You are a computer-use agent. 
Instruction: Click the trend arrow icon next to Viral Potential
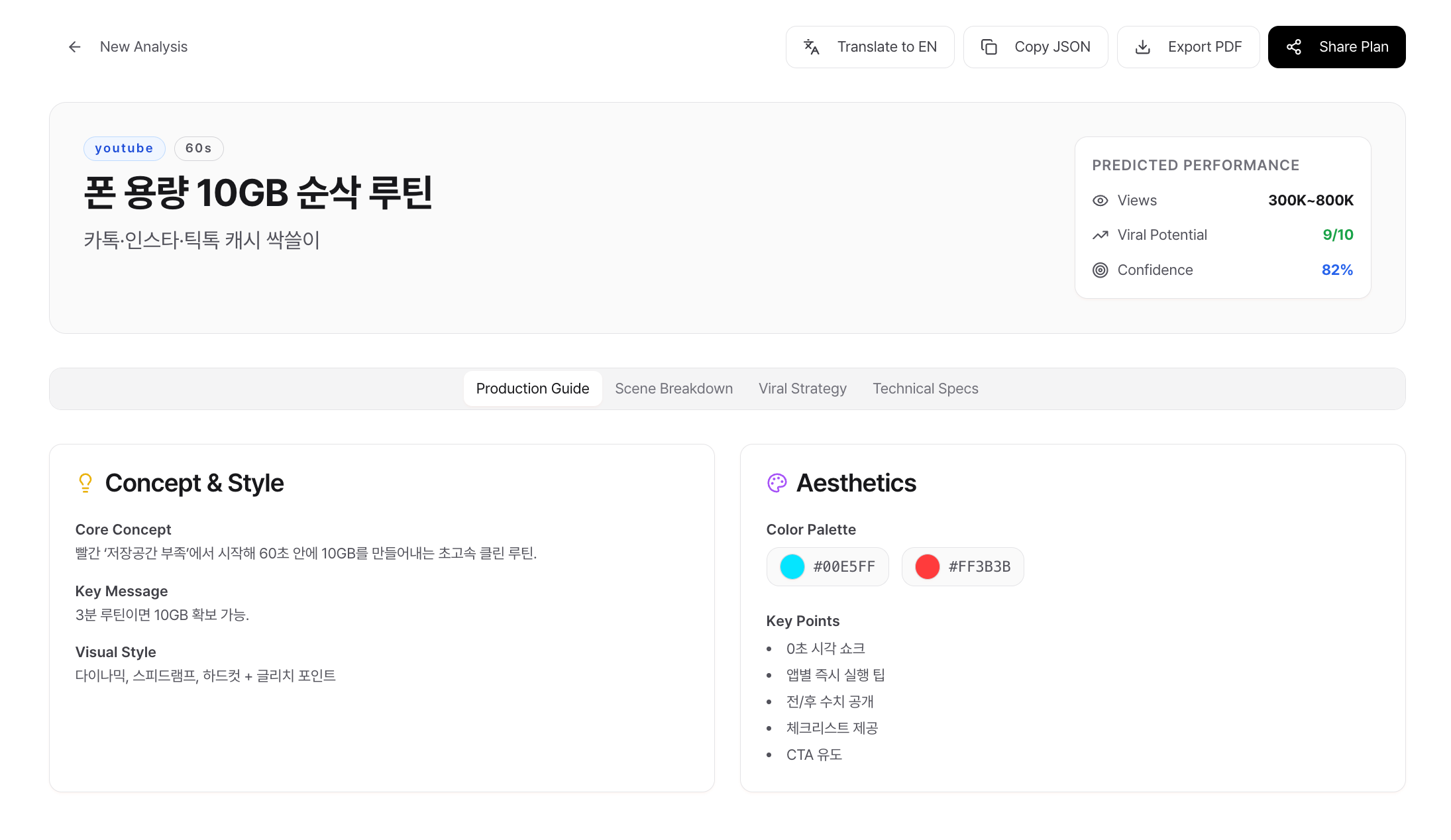[x=1100, y=235]
